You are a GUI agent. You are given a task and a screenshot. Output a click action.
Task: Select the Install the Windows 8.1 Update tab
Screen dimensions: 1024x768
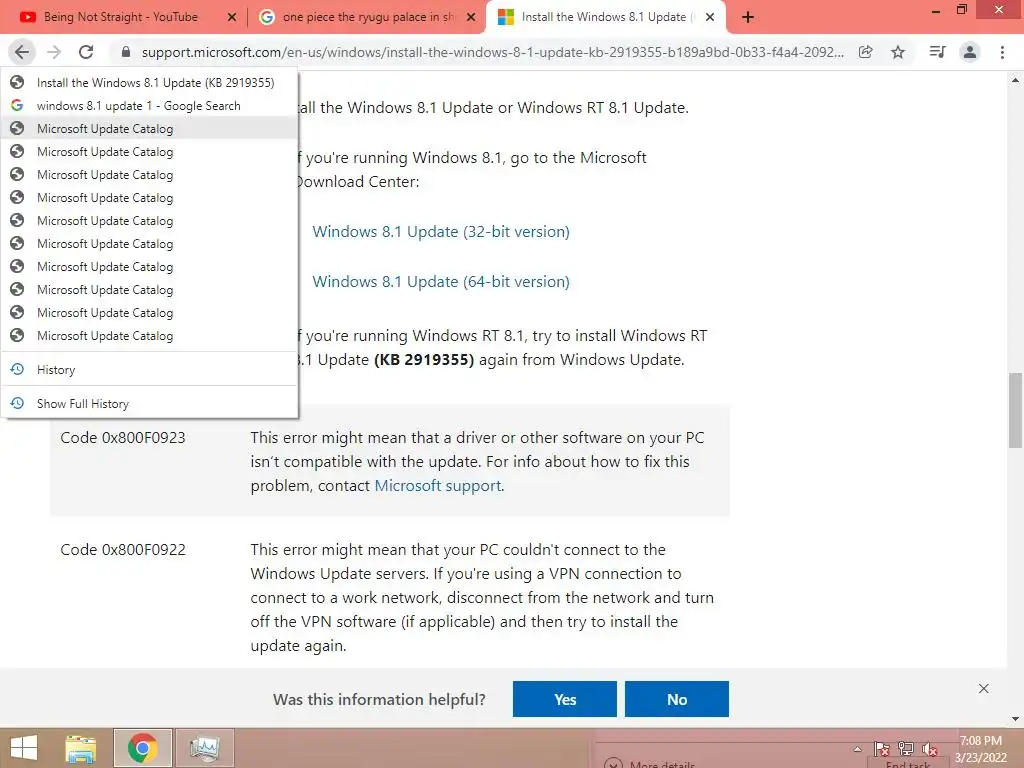(x=604, y=17)
